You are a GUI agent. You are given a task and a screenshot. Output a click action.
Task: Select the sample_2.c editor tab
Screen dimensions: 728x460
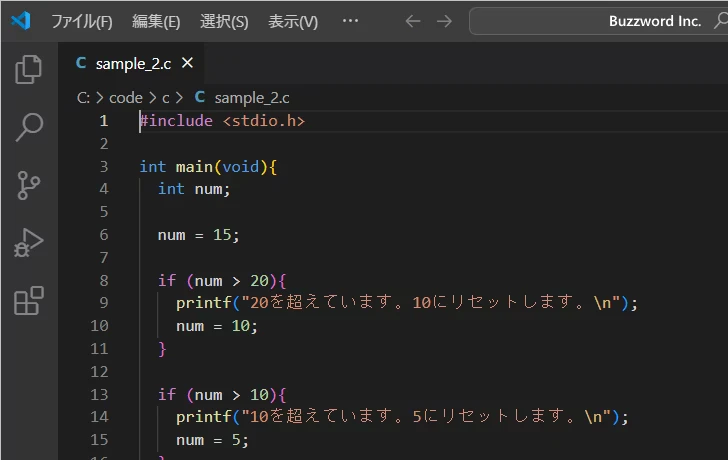click(131, 63)
